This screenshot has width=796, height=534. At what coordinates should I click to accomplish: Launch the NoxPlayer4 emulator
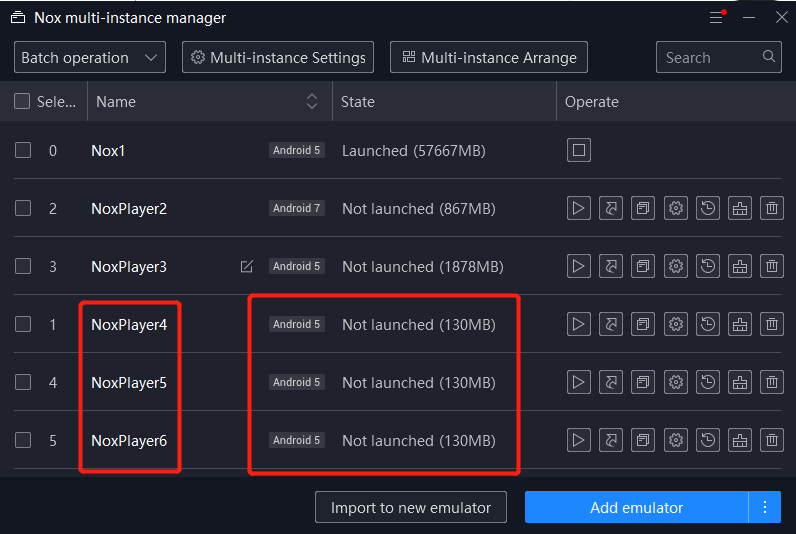pyautogui.click(x=579, y=324)
